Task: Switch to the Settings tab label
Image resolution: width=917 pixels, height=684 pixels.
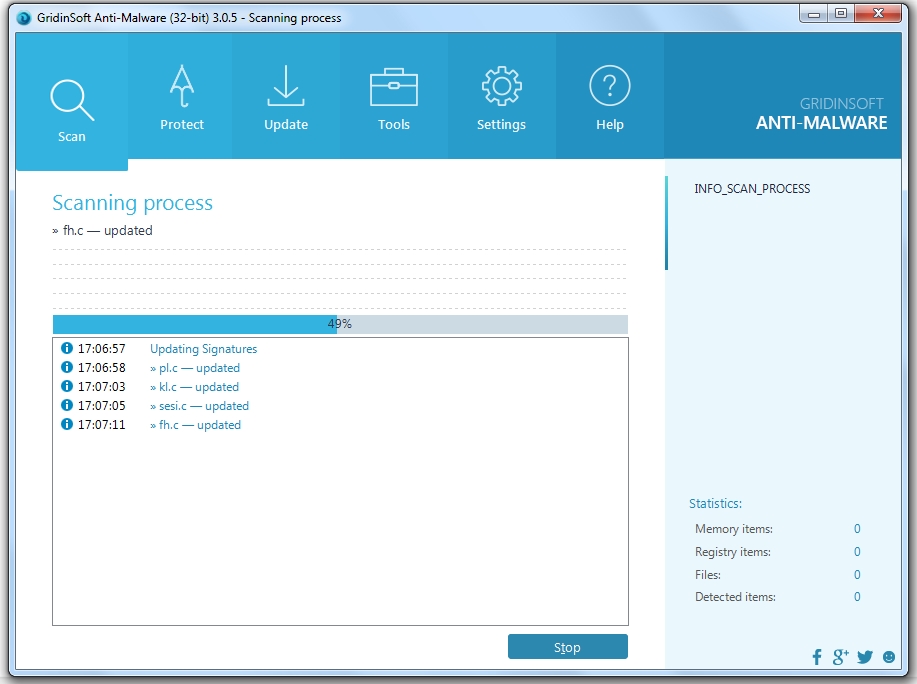Action: (x=501, y=125)
